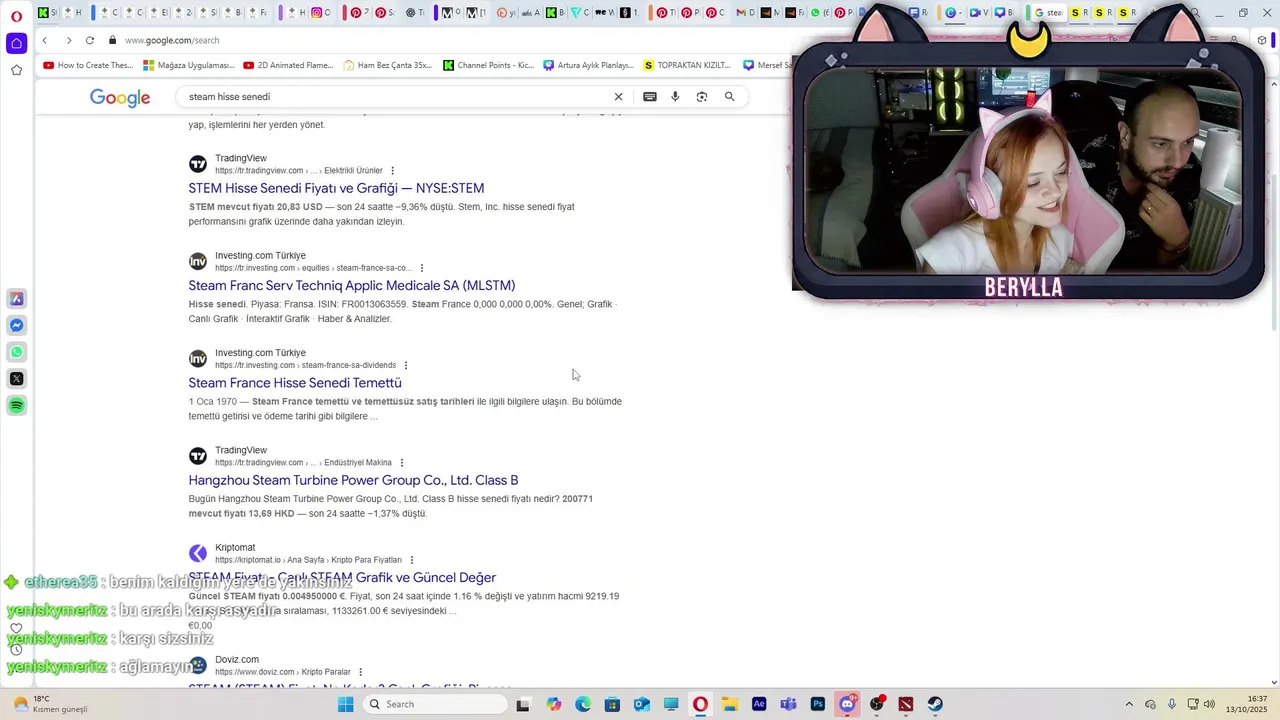Open Aria AI in the Opera sidebar
The height and width of the screenshot is (720, 1280).
pos(16,299)
